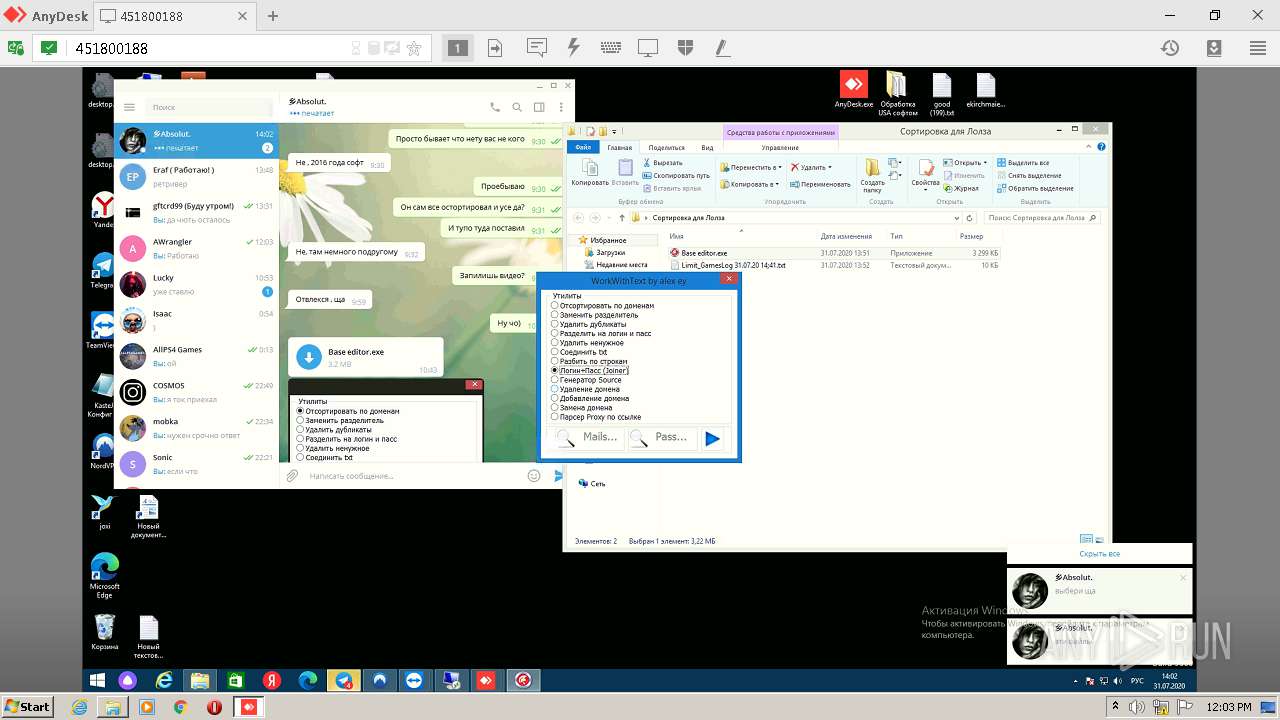Image resolution: width=1280 pixels, height=720 pixels.
Task: Select Отсортировать по доменам in WorkWithText
Action: [603, 306]
